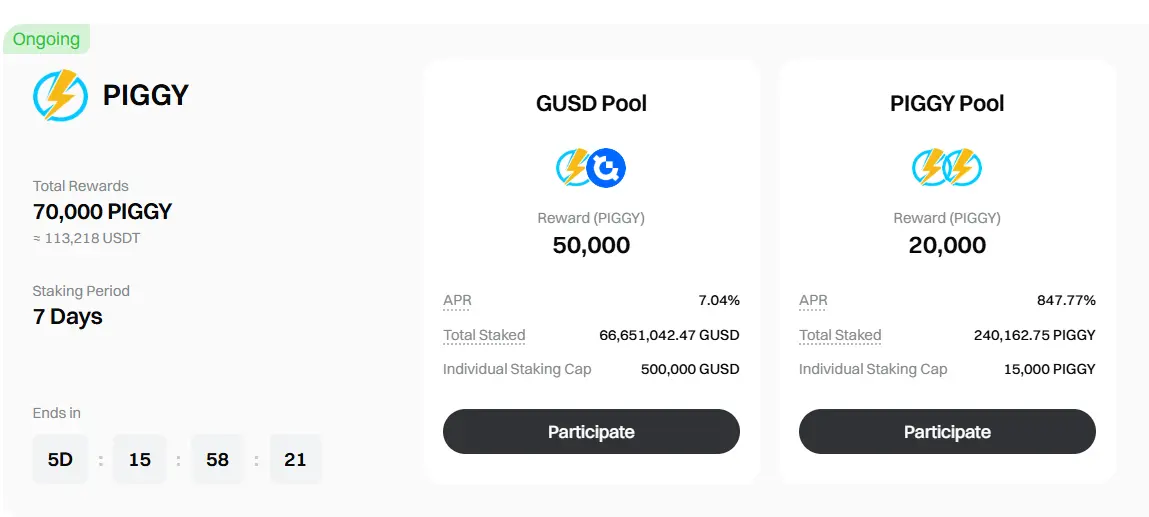Click the 58 minutes countdown box
Viewport: 1149px width, 517px height.
pyautogui.click(x=217, y=460)
